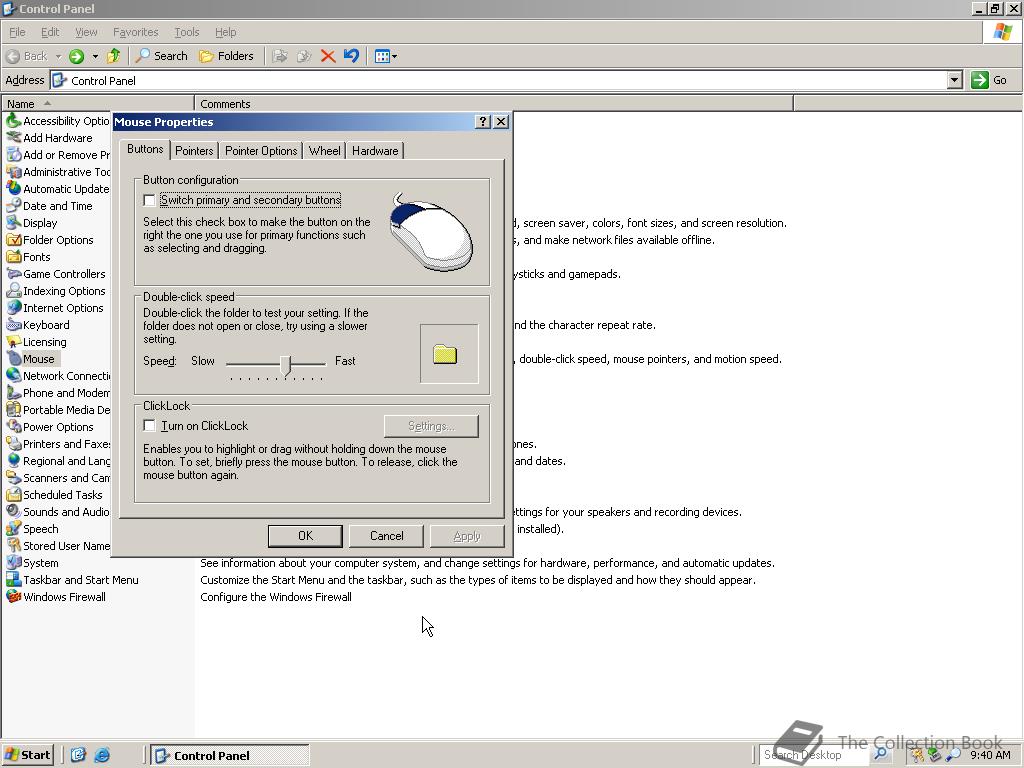Open the File menu

pyautogui.click(x=17, y=32)
